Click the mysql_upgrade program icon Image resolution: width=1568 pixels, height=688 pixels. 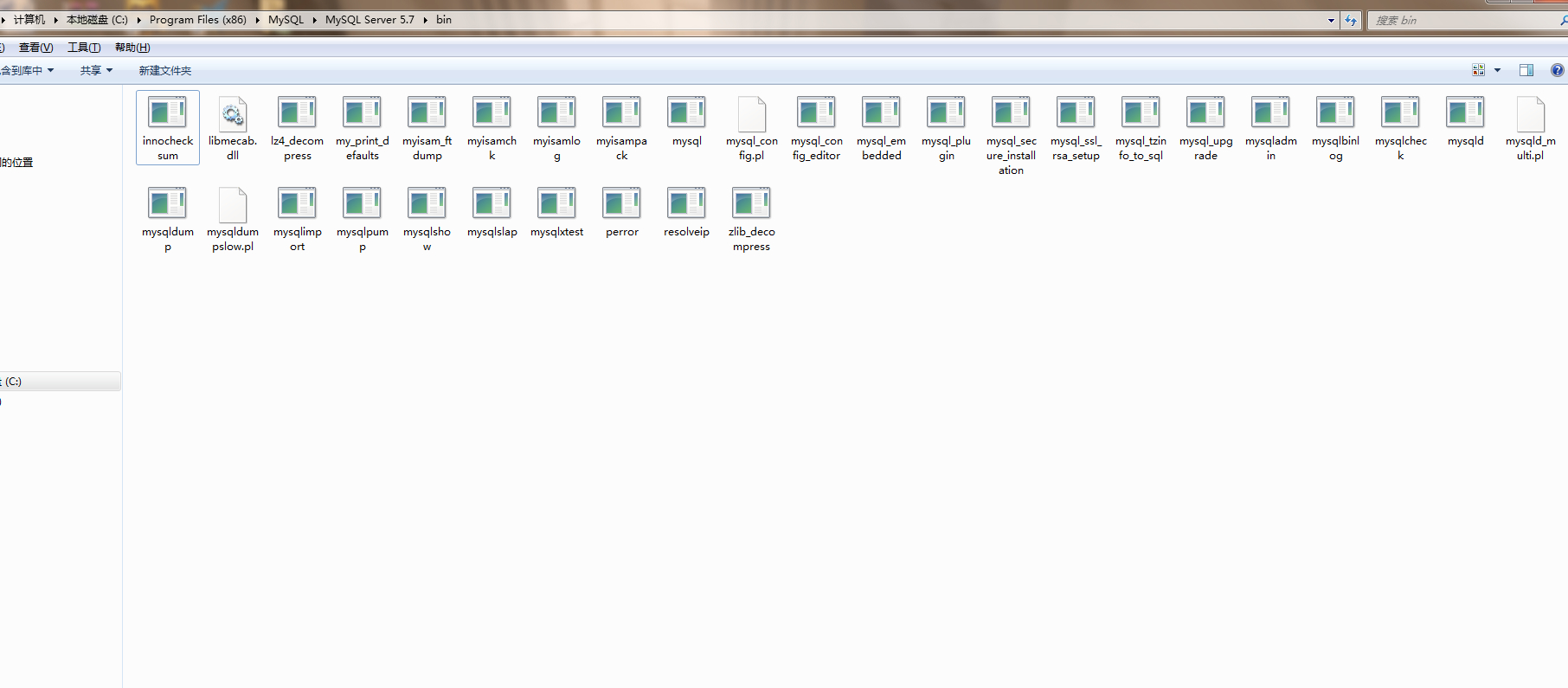point(1206,113)
